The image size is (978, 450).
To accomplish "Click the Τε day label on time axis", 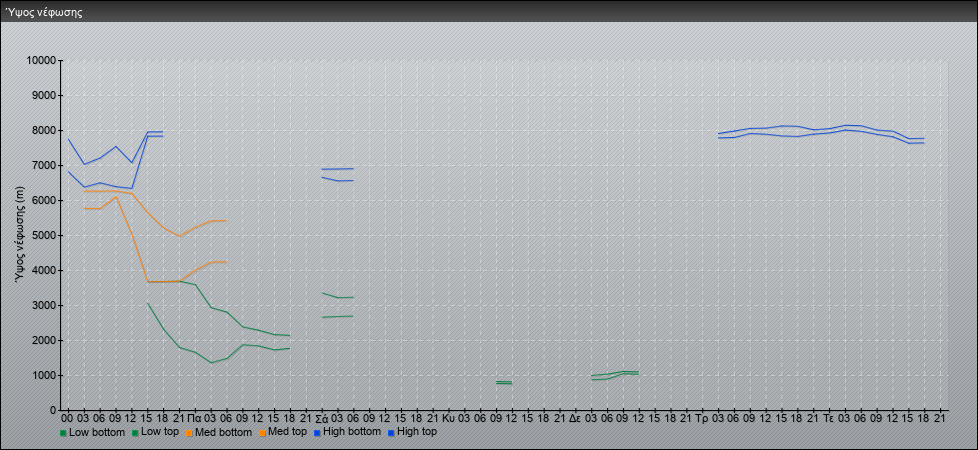I will [x=829, y=417].
